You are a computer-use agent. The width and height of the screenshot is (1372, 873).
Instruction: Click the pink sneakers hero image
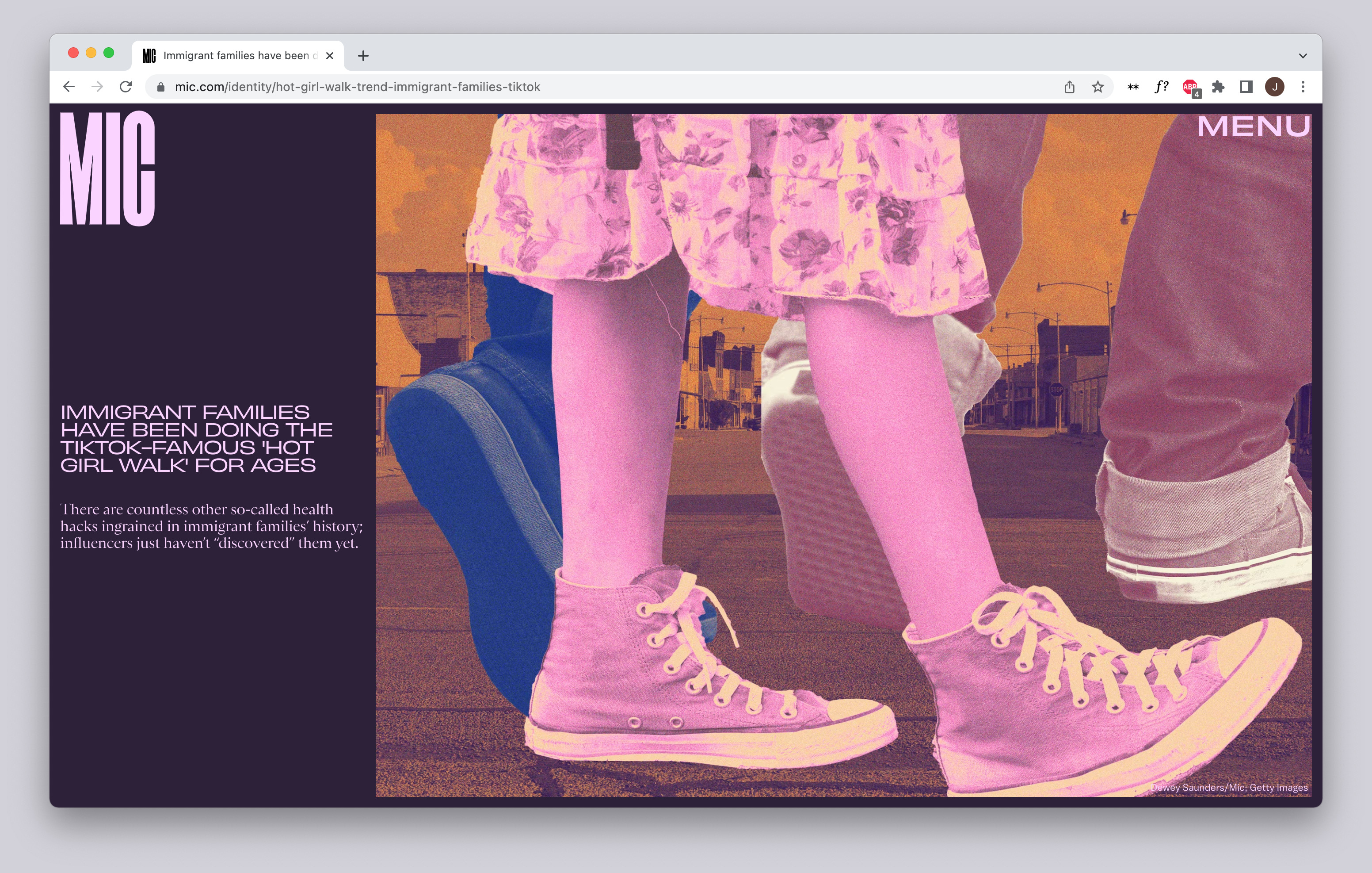(x=843, y=455)
